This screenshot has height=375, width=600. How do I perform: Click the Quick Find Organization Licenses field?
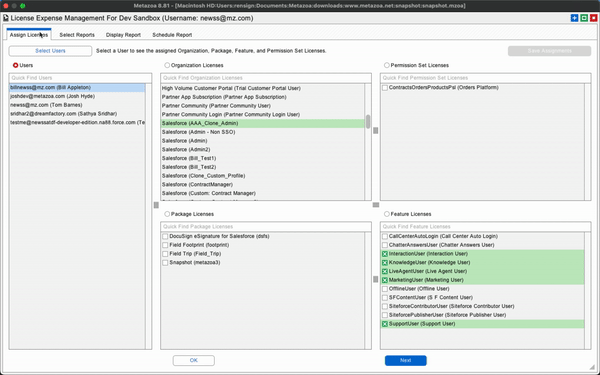pyautogui.click(x=266, y=78)
